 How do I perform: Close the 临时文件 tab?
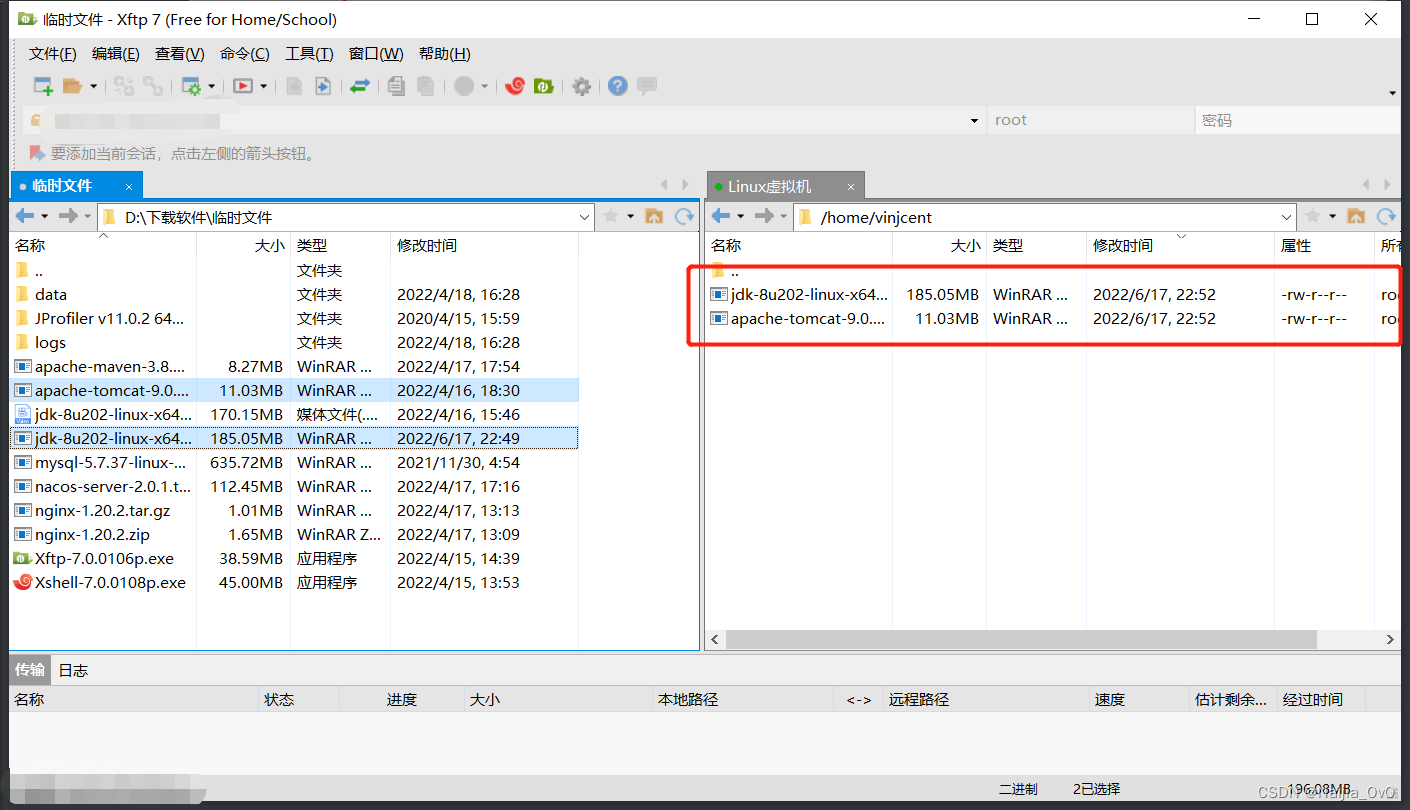click(129, 186)
